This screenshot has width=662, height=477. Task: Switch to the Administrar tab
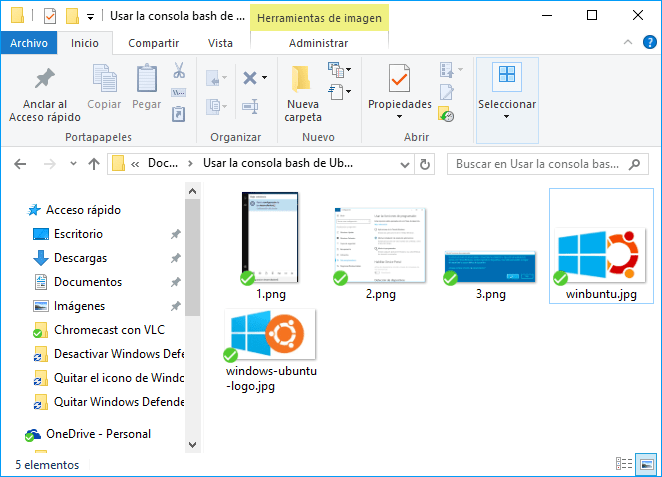[x=319, y=43]
